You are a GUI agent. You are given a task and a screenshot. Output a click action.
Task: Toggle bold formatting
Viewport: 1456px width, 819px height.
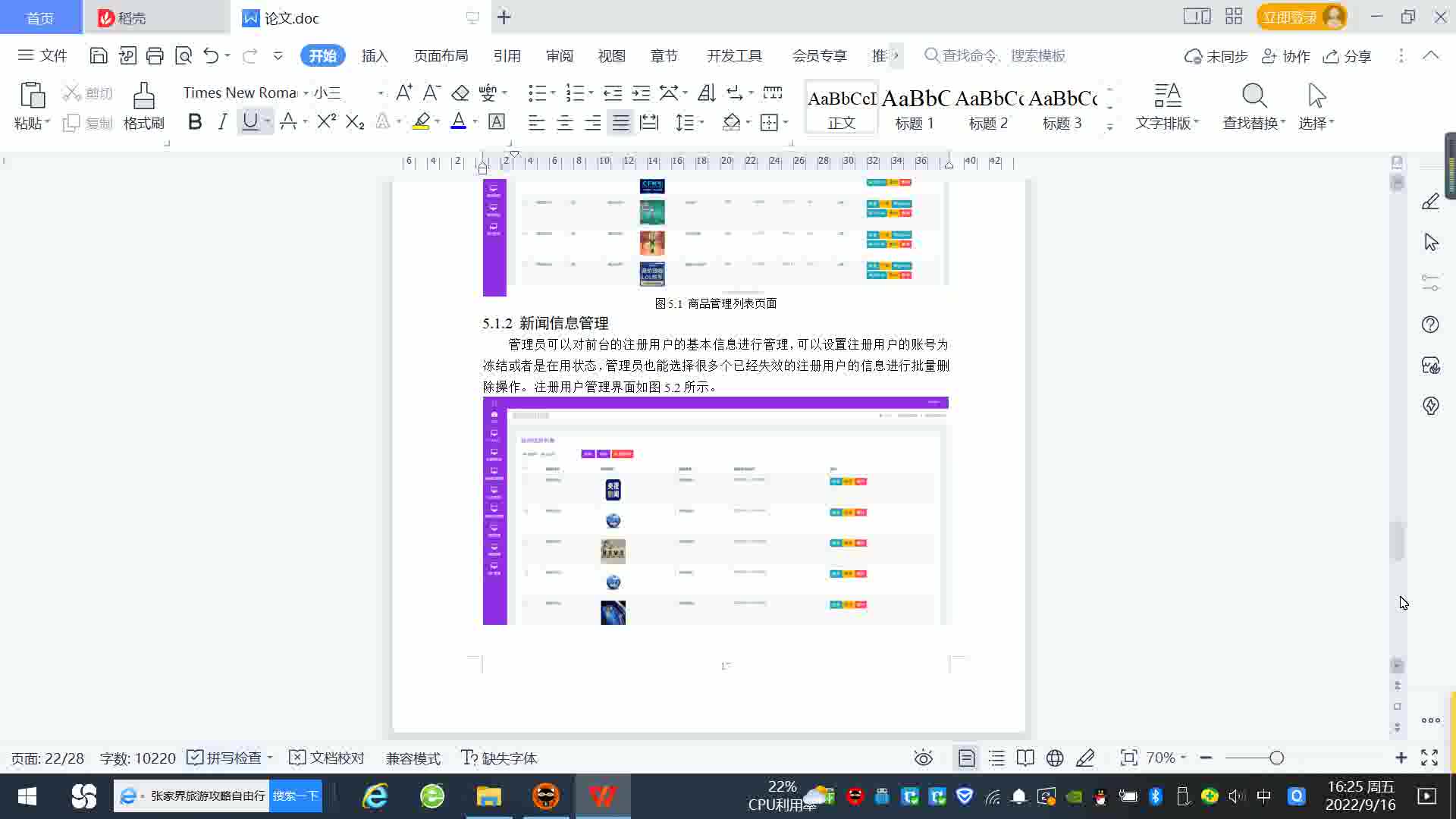click(194, 121)
